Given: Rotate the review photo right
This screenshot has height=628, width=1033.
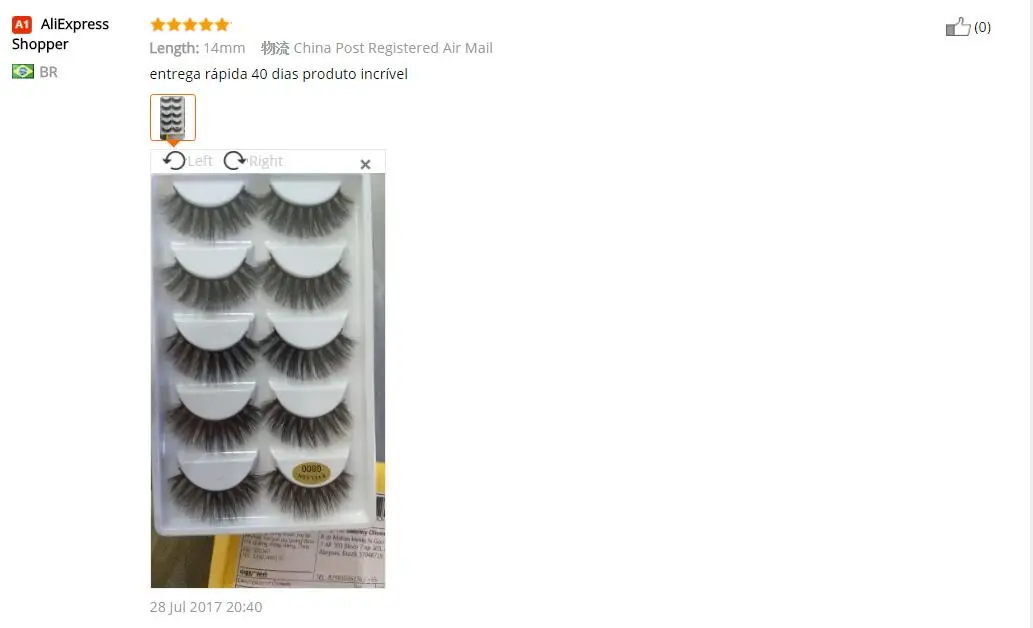Looking at the screenshot, I should 235,161.
